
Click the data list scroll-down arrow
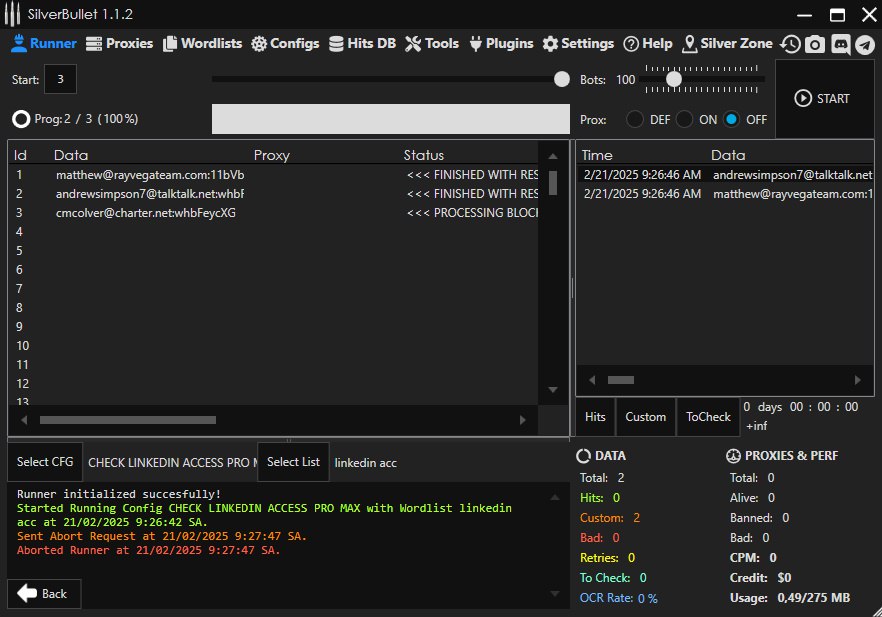coord(553,390)
